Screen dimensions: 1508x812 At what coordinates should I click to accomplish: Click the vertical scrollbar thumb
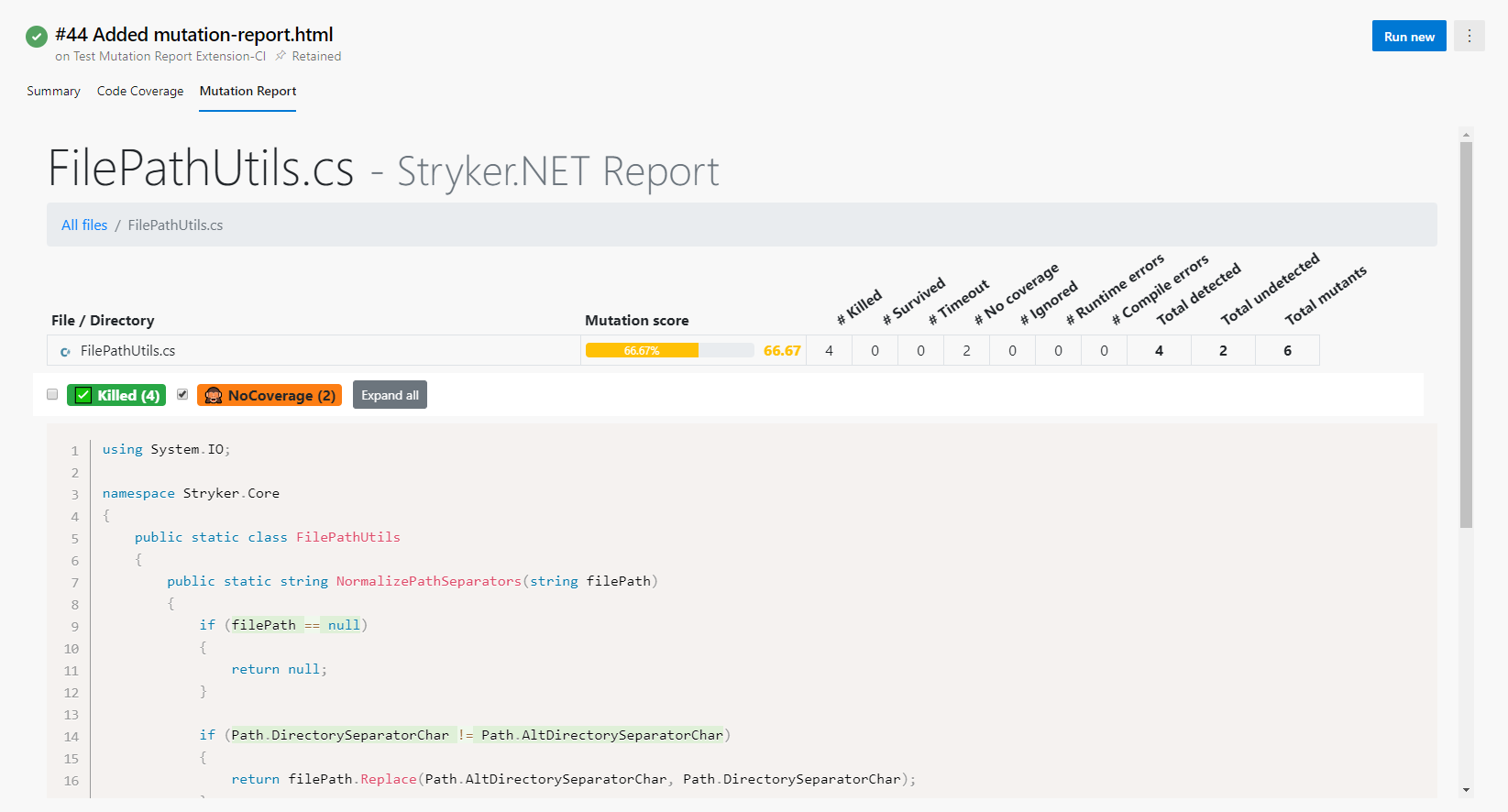coord(1467,335)
